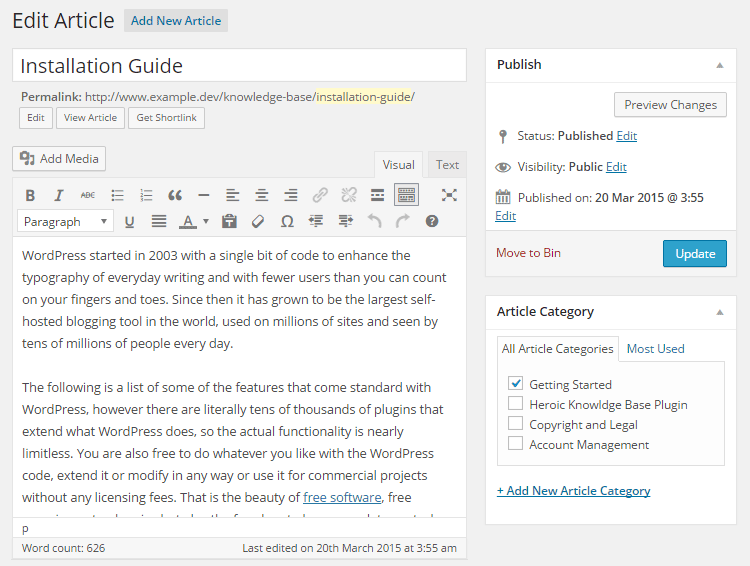Open the Paragraph format dropdown
750x566 pixels.
click(66, 222)
